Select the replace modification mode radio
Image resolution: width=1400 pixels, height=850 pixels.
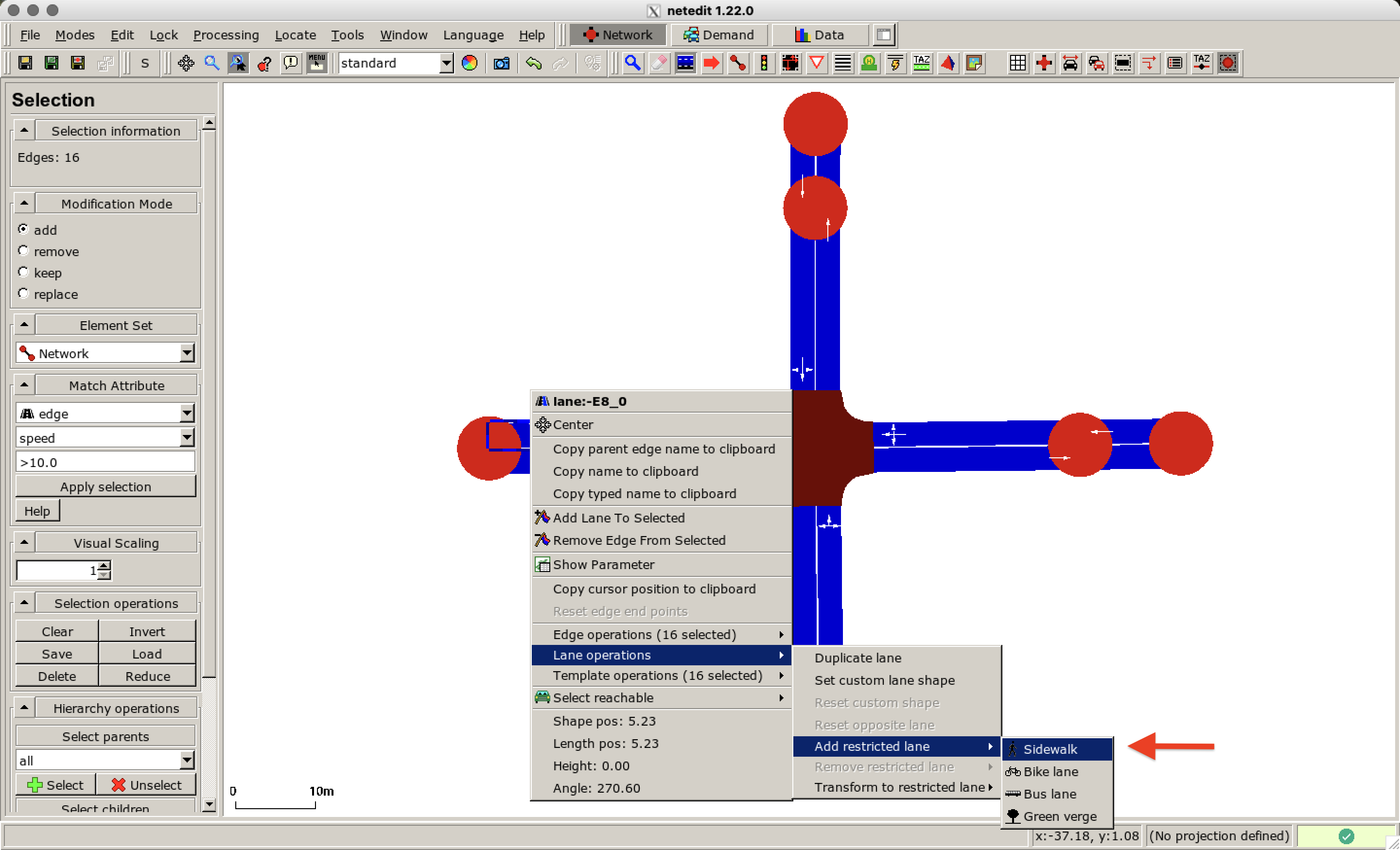pos(23,294)
